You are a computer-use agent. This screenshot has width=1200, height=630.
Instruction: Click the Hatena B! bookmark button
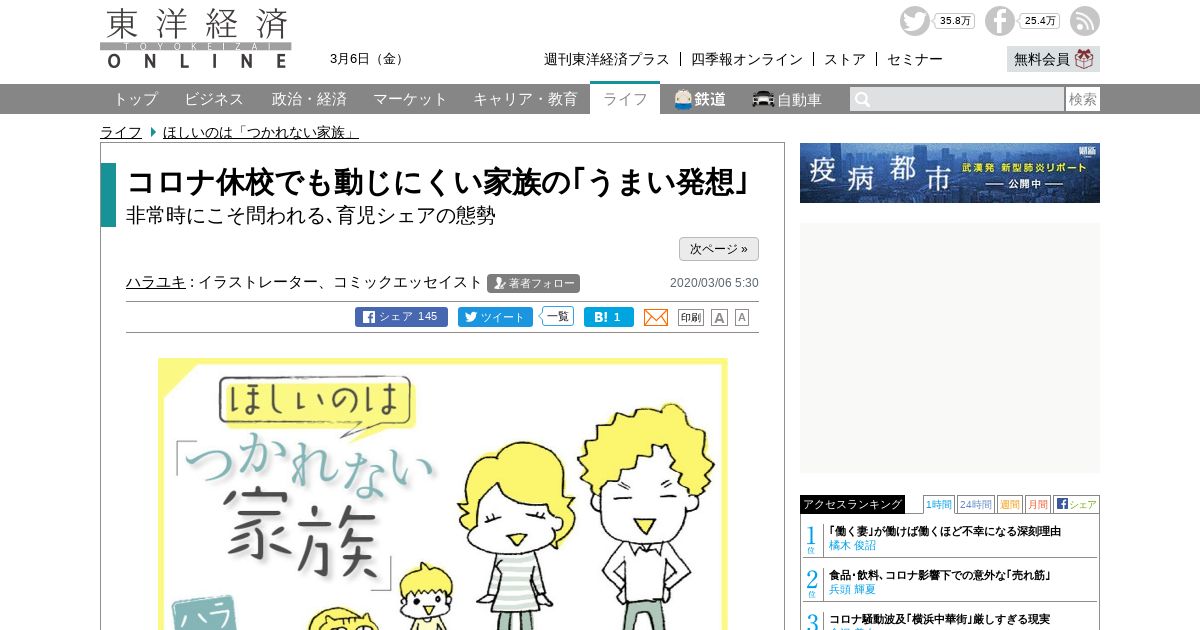pos(609,317)
